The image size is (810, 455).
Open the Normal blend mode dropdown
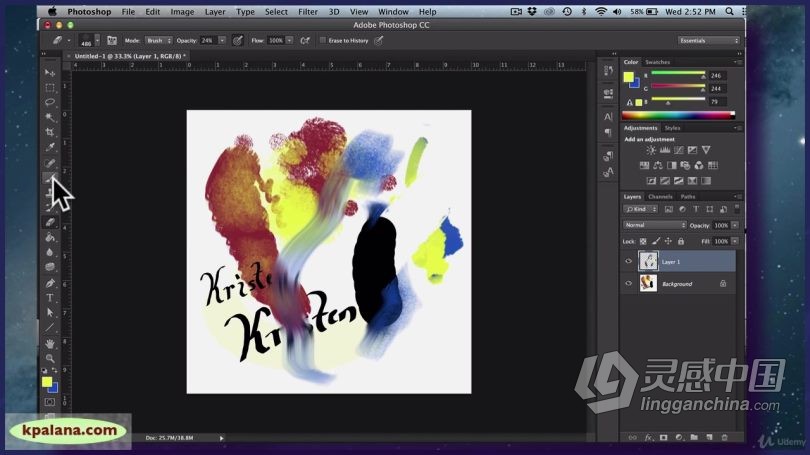coord(655,225)
